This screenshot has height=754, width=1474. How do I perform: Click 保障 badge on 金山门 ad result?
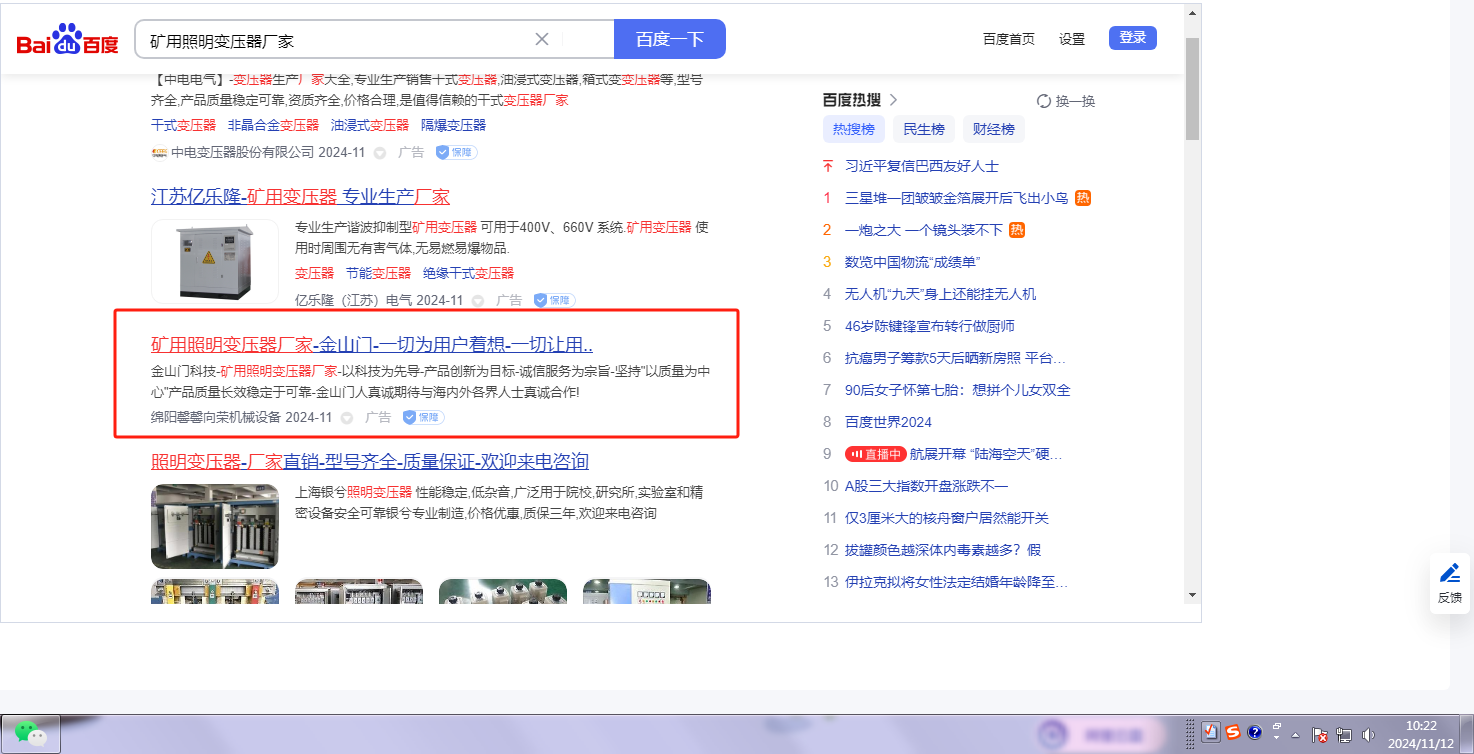pos(423,417)
